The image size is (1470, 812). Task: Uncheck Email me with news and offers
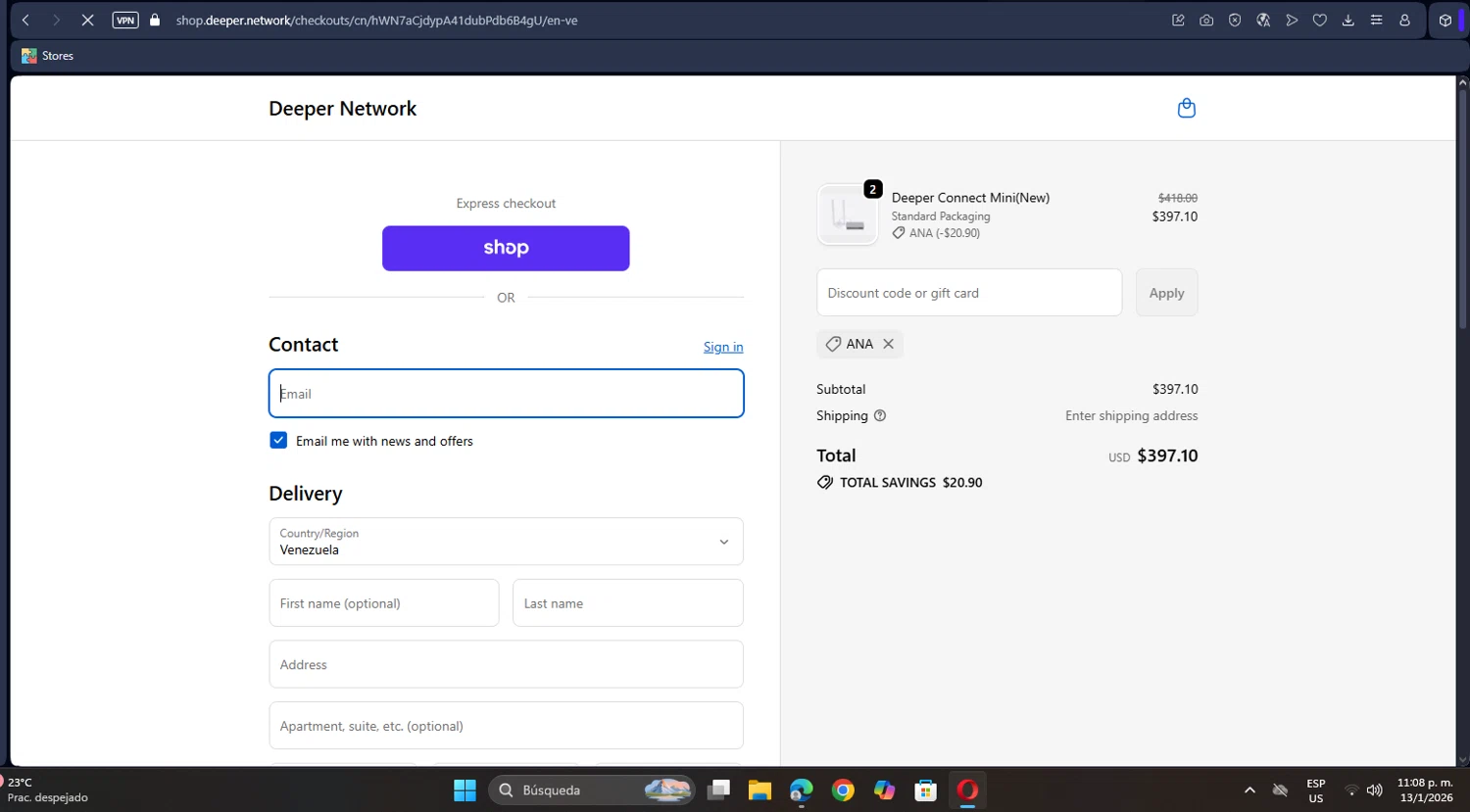click(x=278, y=441)
